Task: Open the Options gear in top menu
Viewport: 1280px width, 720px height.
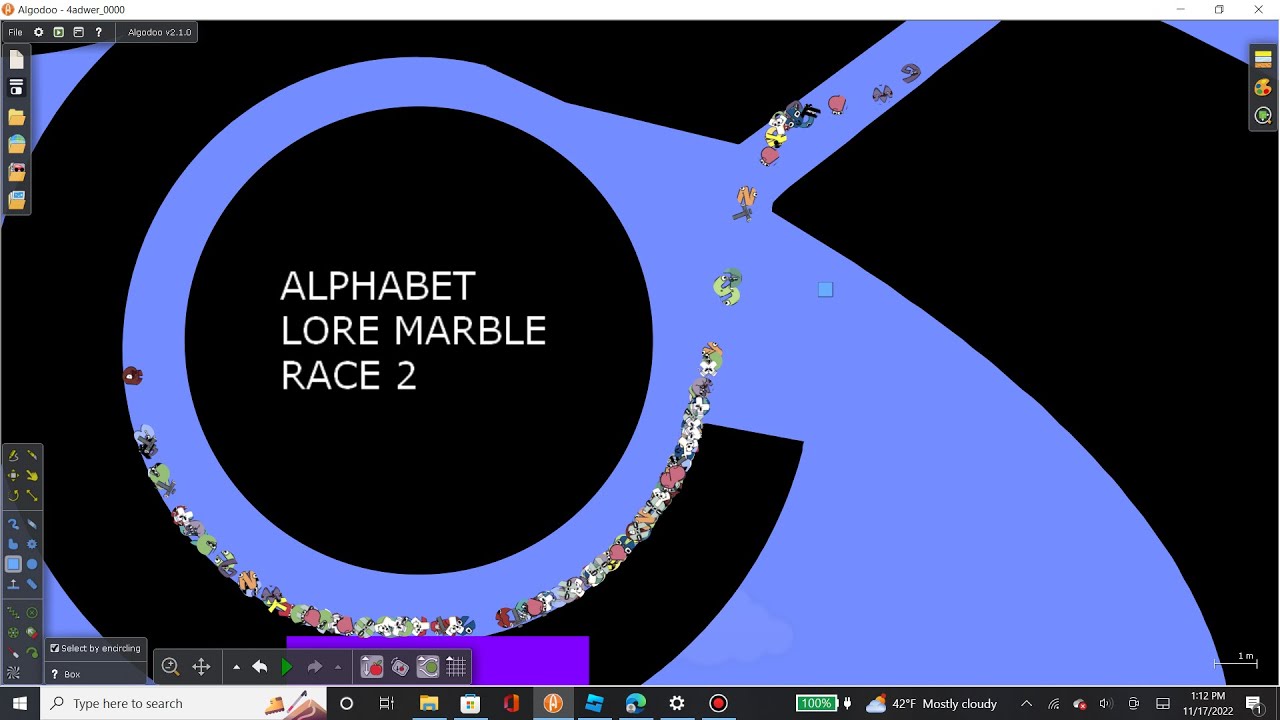Action: 39,32
